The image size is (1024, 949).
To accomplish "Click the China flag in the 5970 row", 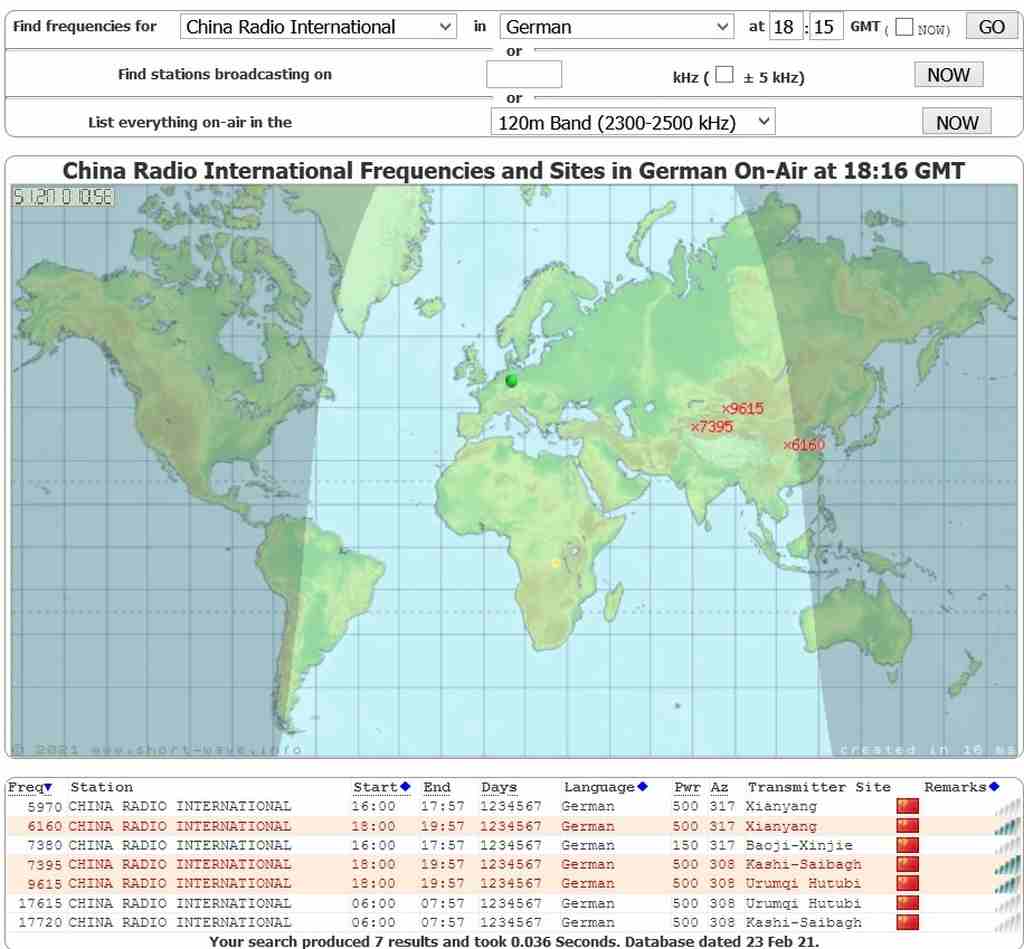I will (x=907, y=806).
